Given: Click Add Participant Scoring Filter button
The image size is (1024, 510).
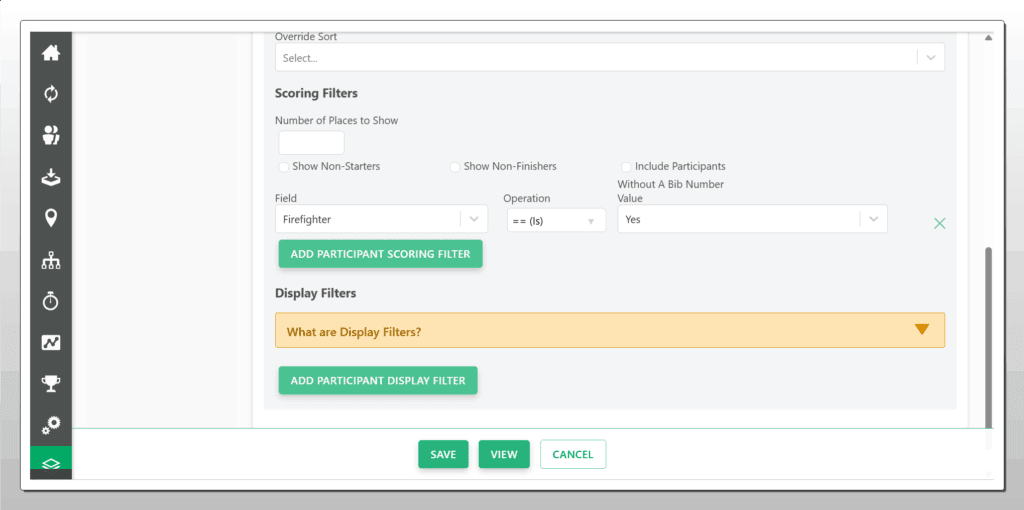Looking at the screenshot, I should 380,254.
